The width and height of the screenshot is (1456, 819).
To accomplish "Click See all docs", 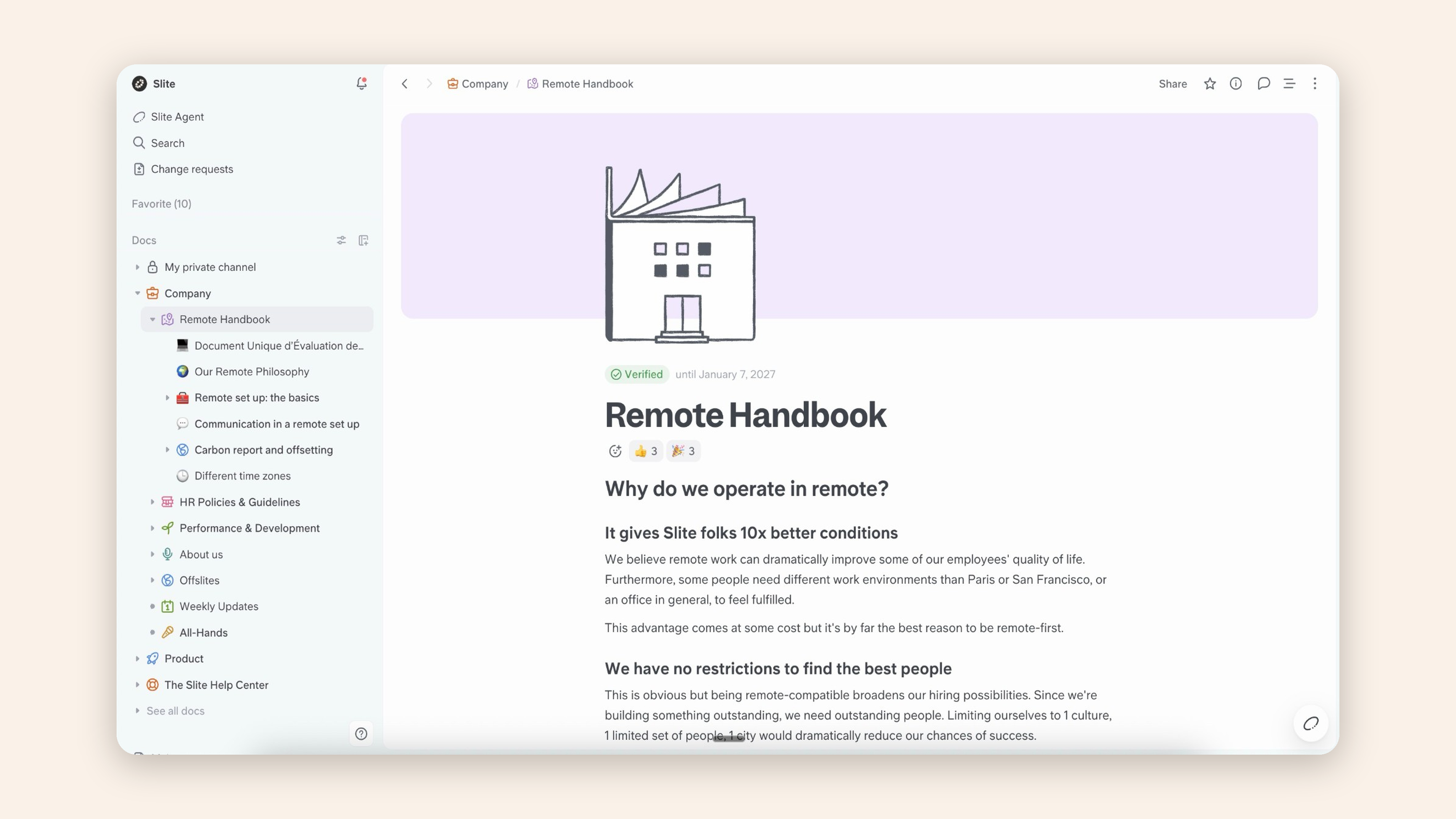I will [175, 711].
